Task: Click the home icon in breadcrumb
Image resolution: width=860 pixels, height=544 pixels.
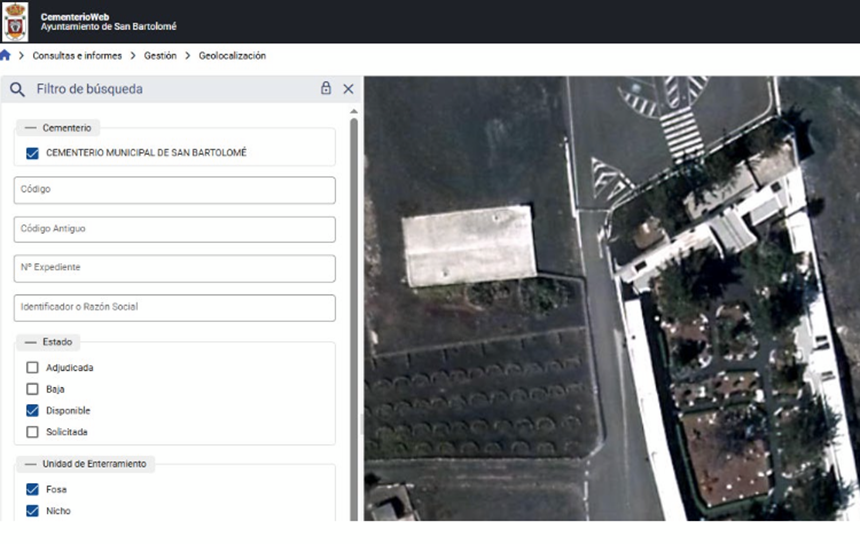Action: 6,56
